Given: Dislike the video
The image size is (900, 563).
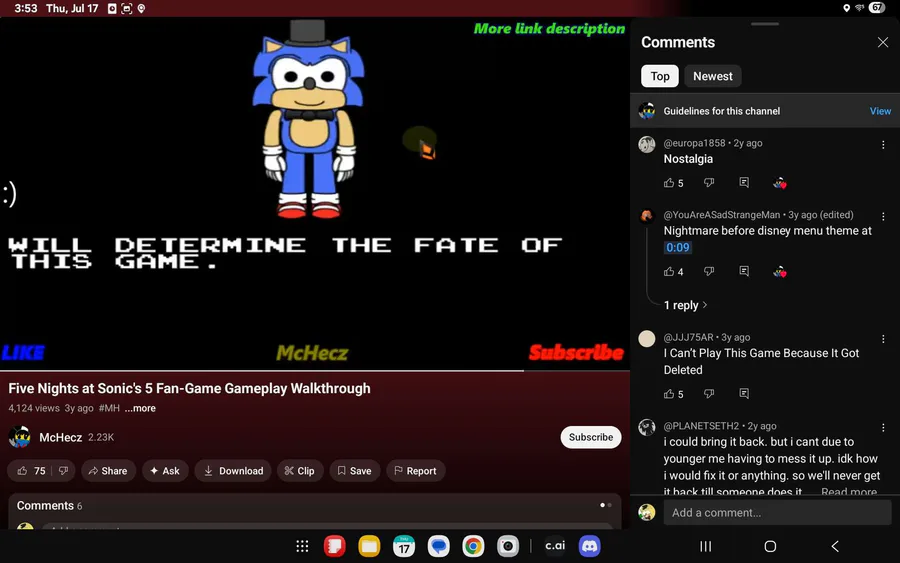Looking at the screenshot, I should pyautogui.click(x=63, y=471).
